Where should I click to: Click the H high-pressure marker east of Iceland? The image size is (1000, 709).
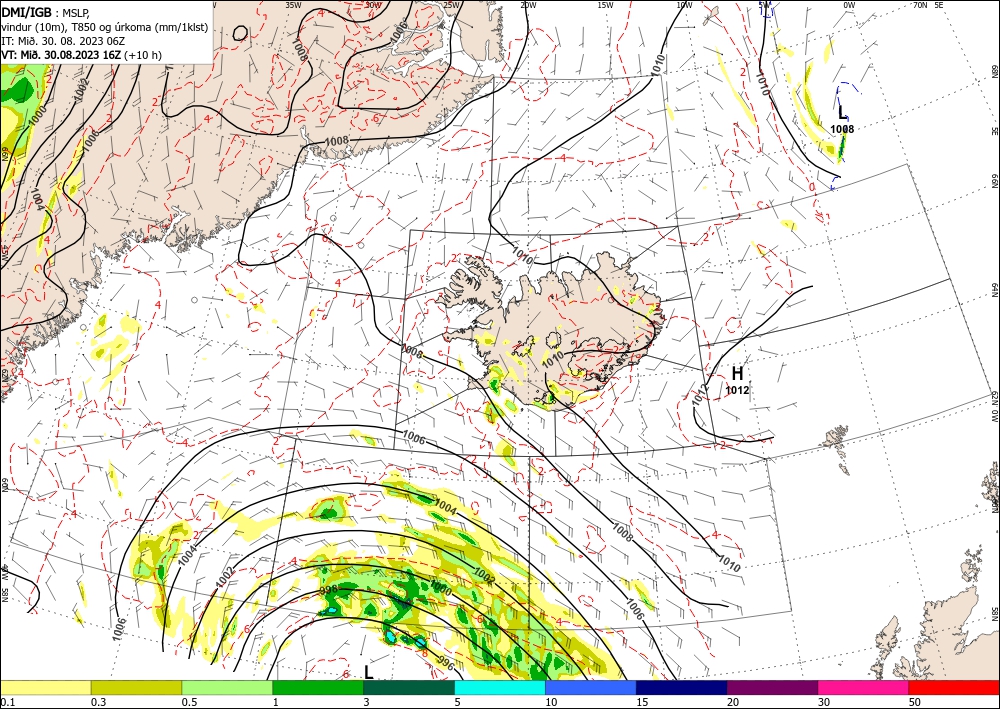(x=737, y=374)
